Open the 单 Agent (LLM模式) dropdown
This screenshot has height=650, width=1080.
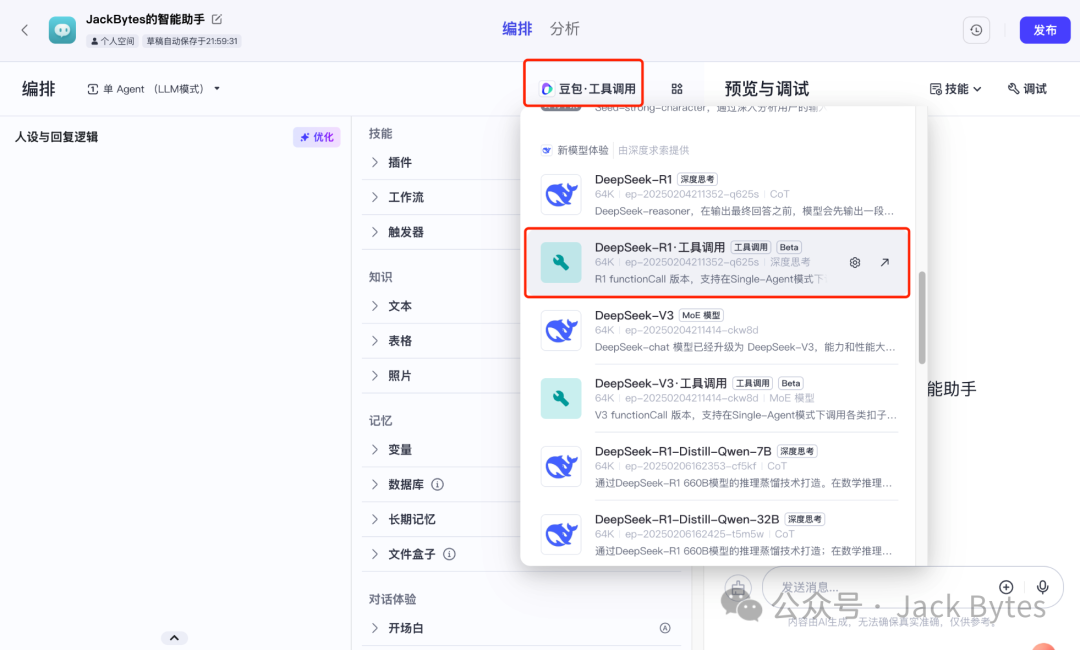pos(154,89)
